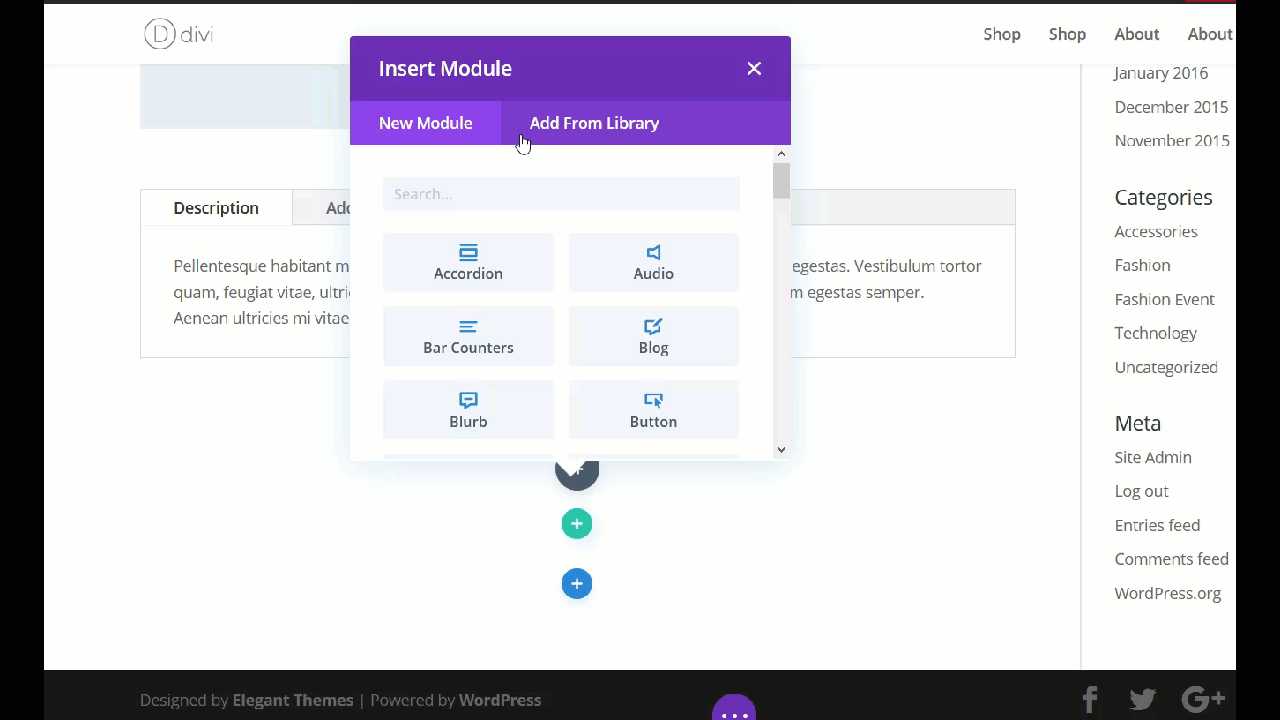The height and width of the screenshot is (720, 1280).
Task: Open the Fashion Event category link
Action: coord(1164,299)
